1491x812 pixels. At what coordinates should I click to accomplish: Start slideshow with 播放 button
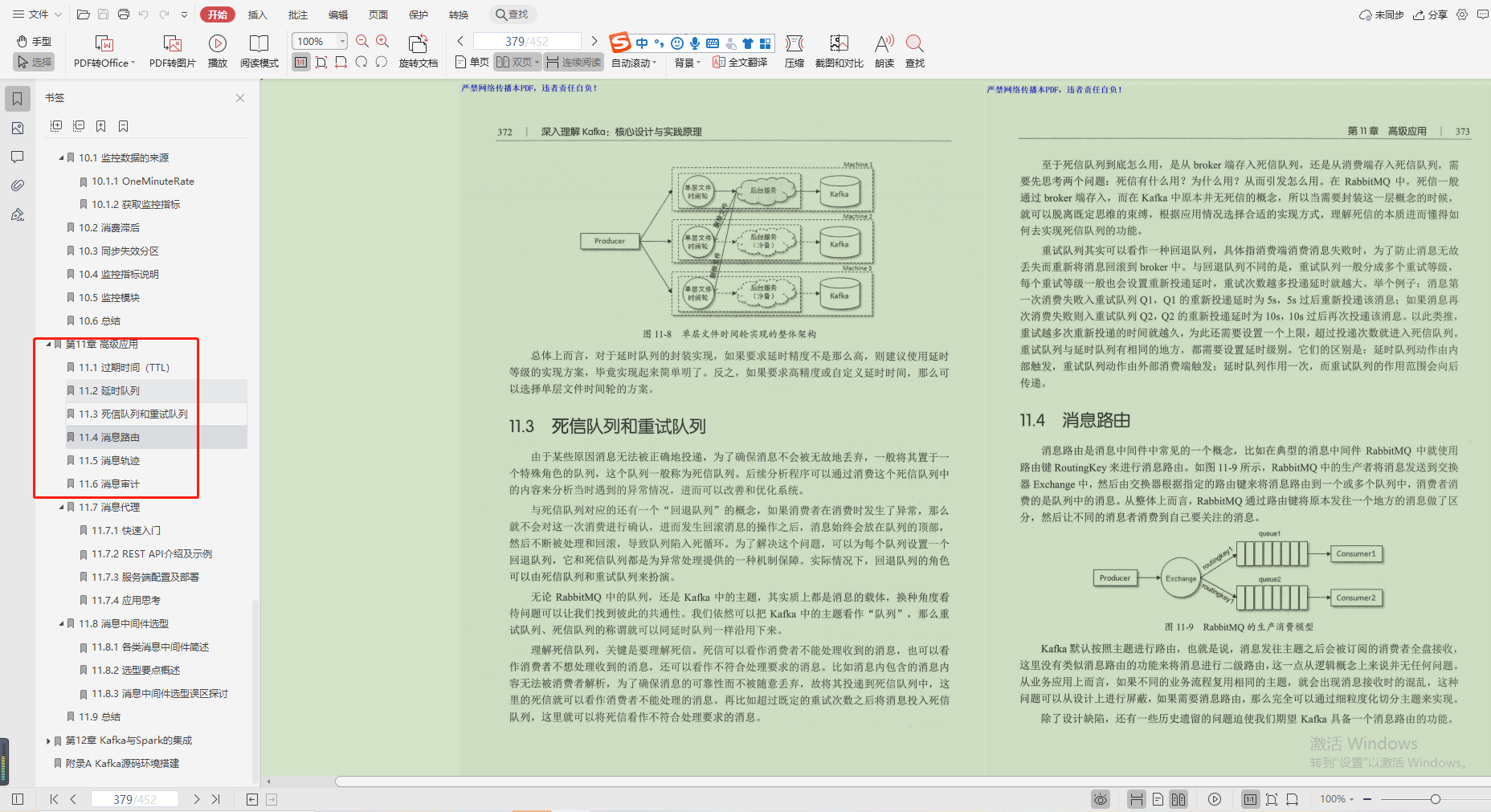(217, 51)
